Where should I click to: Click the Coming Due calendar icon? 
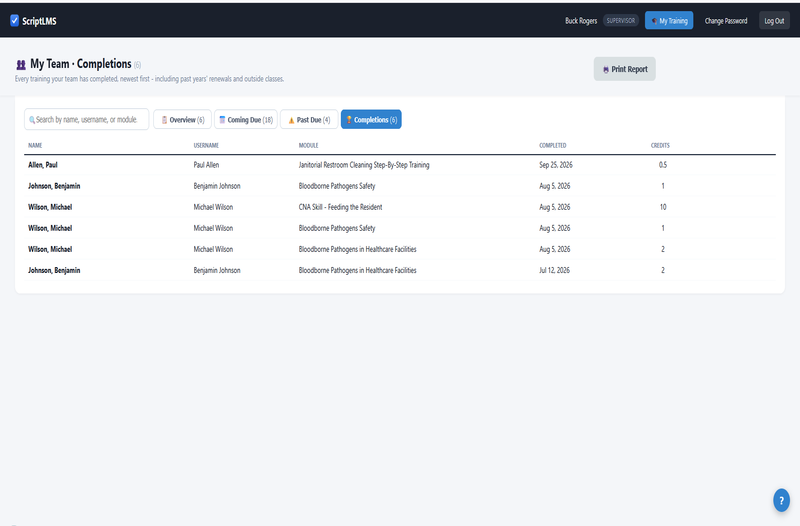coord(222,120)
